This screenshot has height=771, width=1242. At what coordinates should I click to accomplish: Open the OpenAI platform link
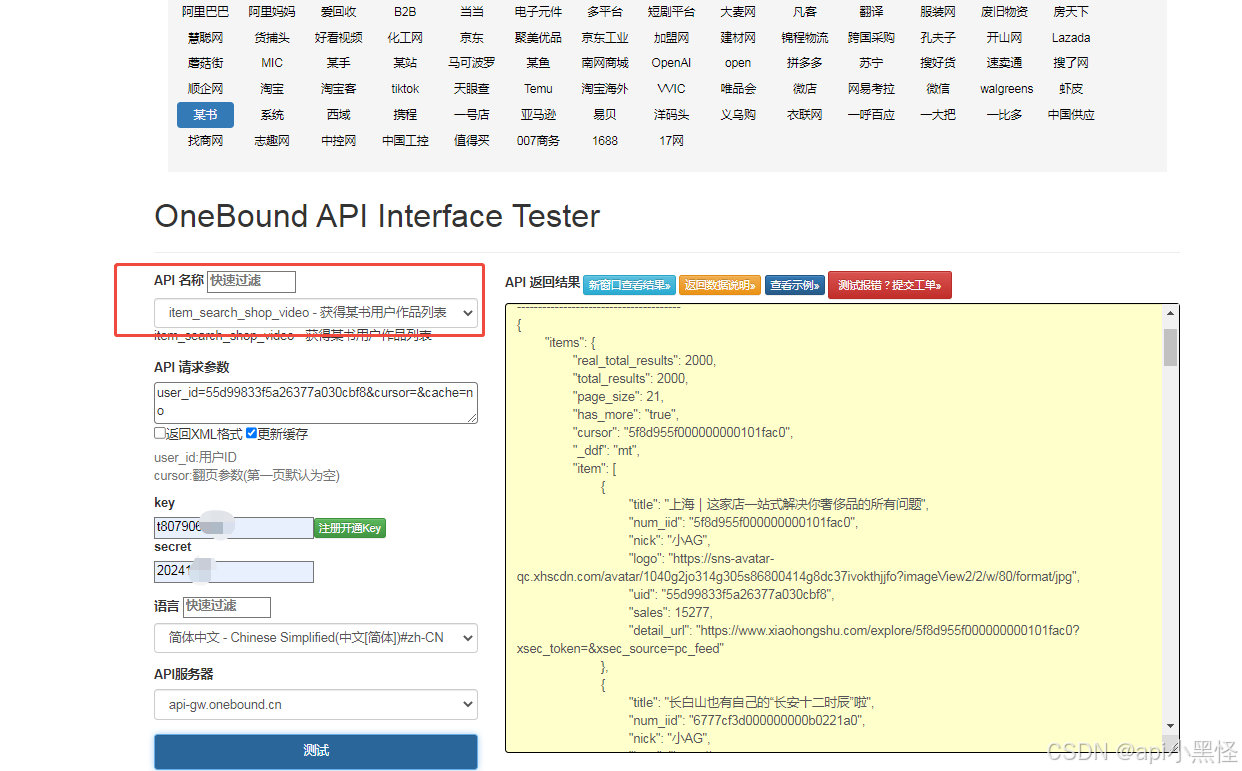pos(671,63)
